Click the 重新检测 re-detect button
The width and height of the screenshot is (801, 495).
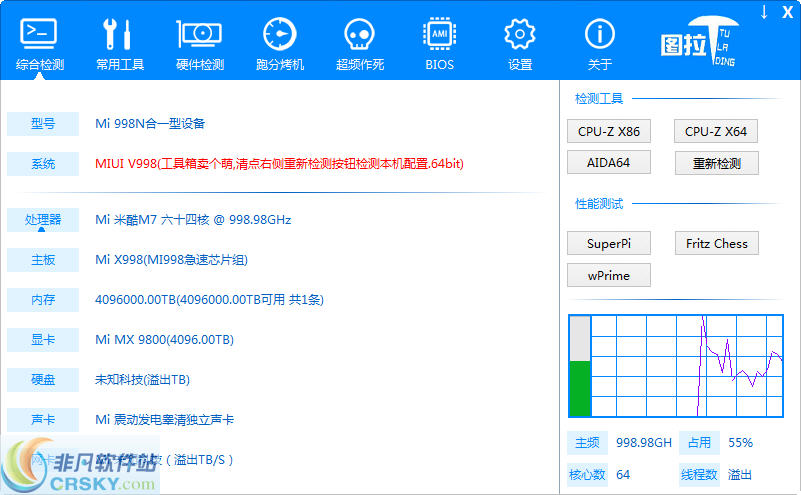tap(717, 163)
